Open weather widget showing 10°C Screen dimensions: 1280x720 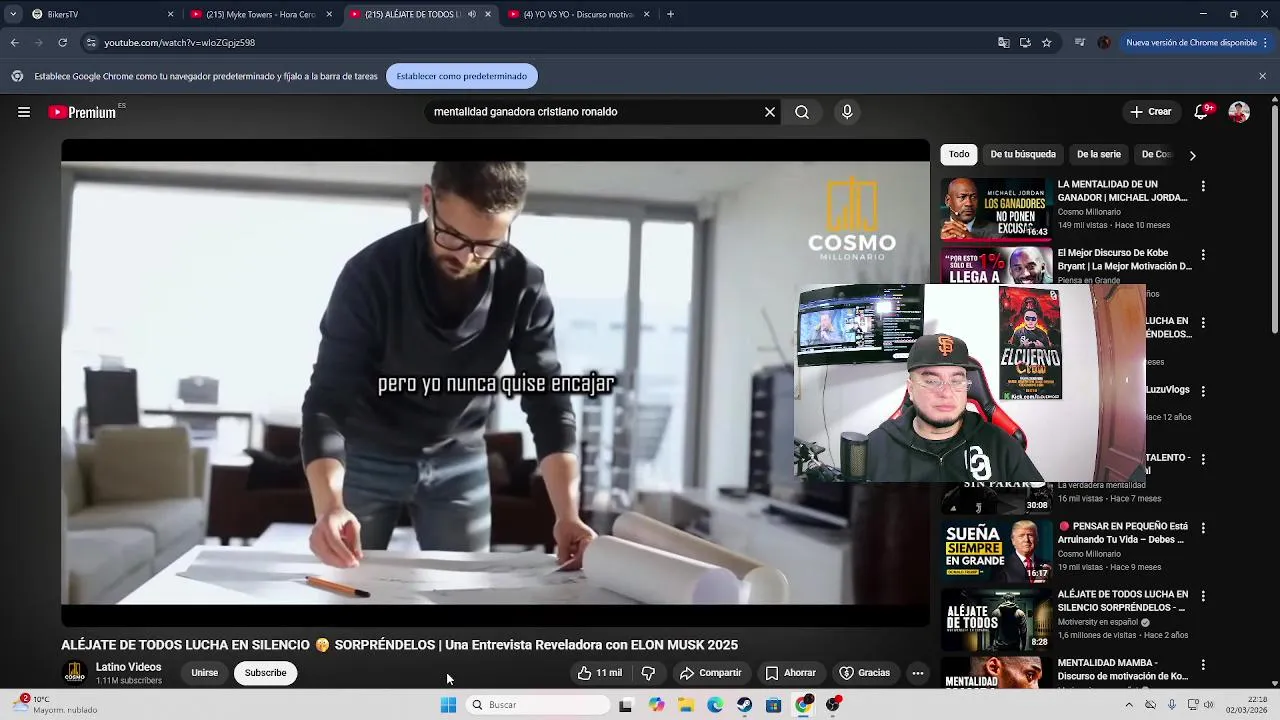[55, 705]
